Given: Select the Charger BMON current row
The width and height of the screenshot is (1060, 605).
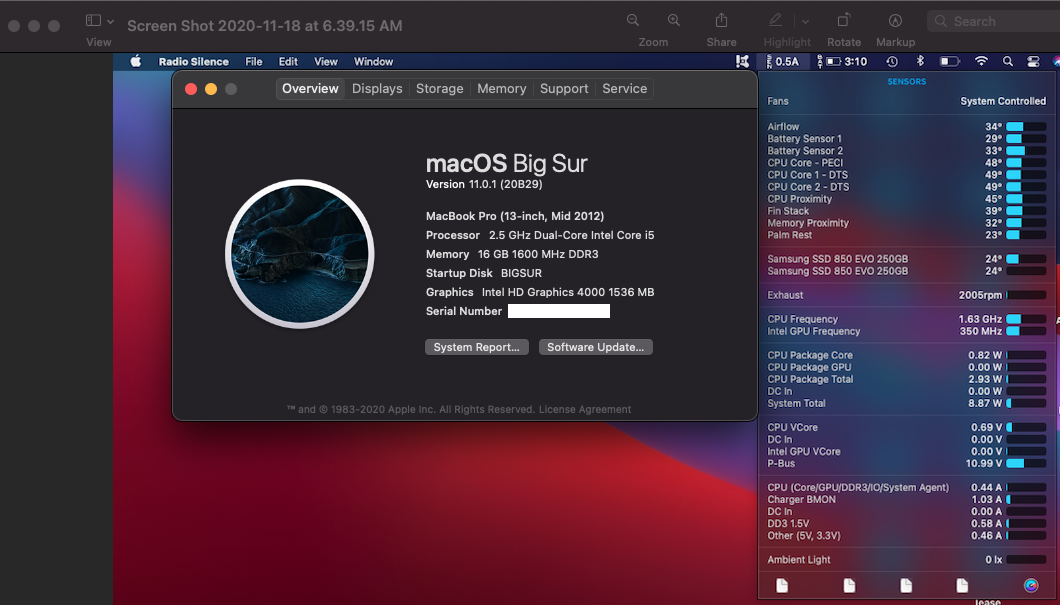Looking at the screenshot, I should [907, 500].
